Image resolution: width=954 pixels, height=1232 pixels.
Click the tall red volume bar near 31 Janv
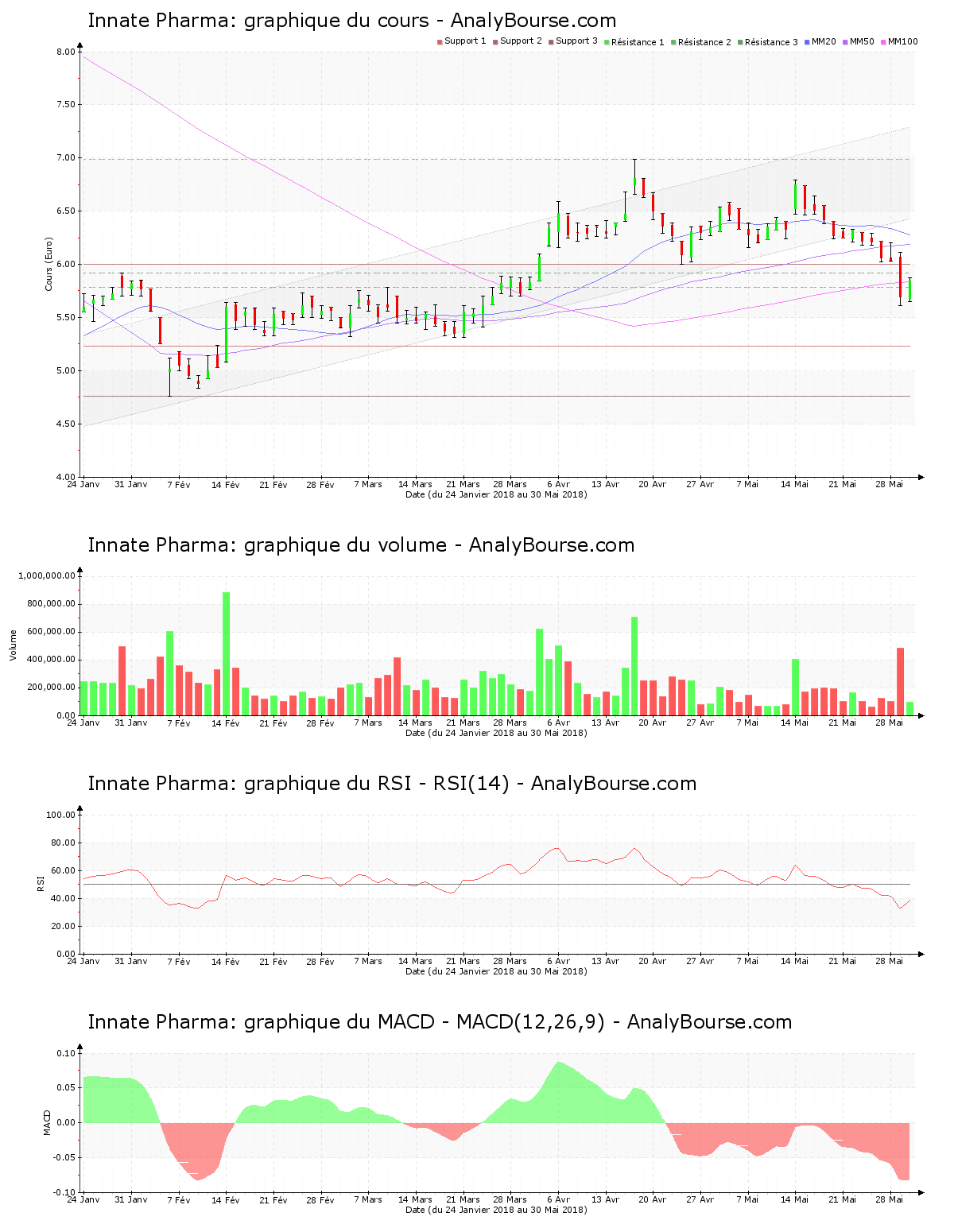click(x=122, y=681)
